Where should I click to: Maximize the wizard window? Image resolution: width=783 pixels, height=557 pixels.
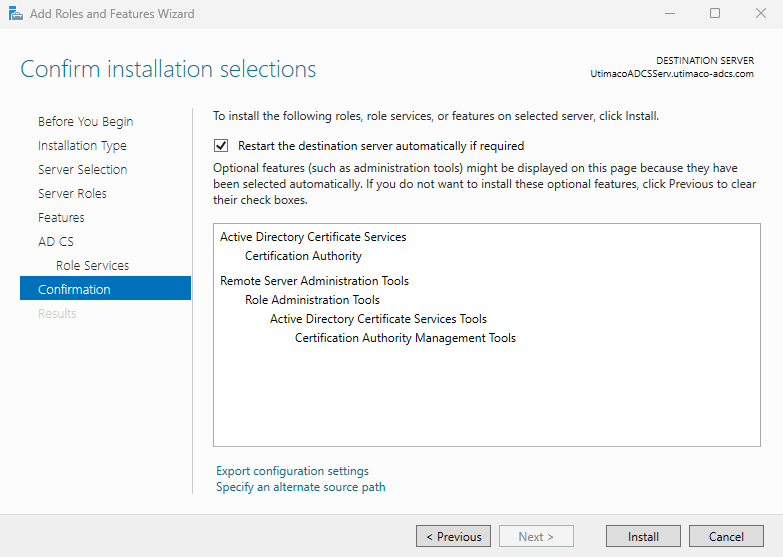714,14
